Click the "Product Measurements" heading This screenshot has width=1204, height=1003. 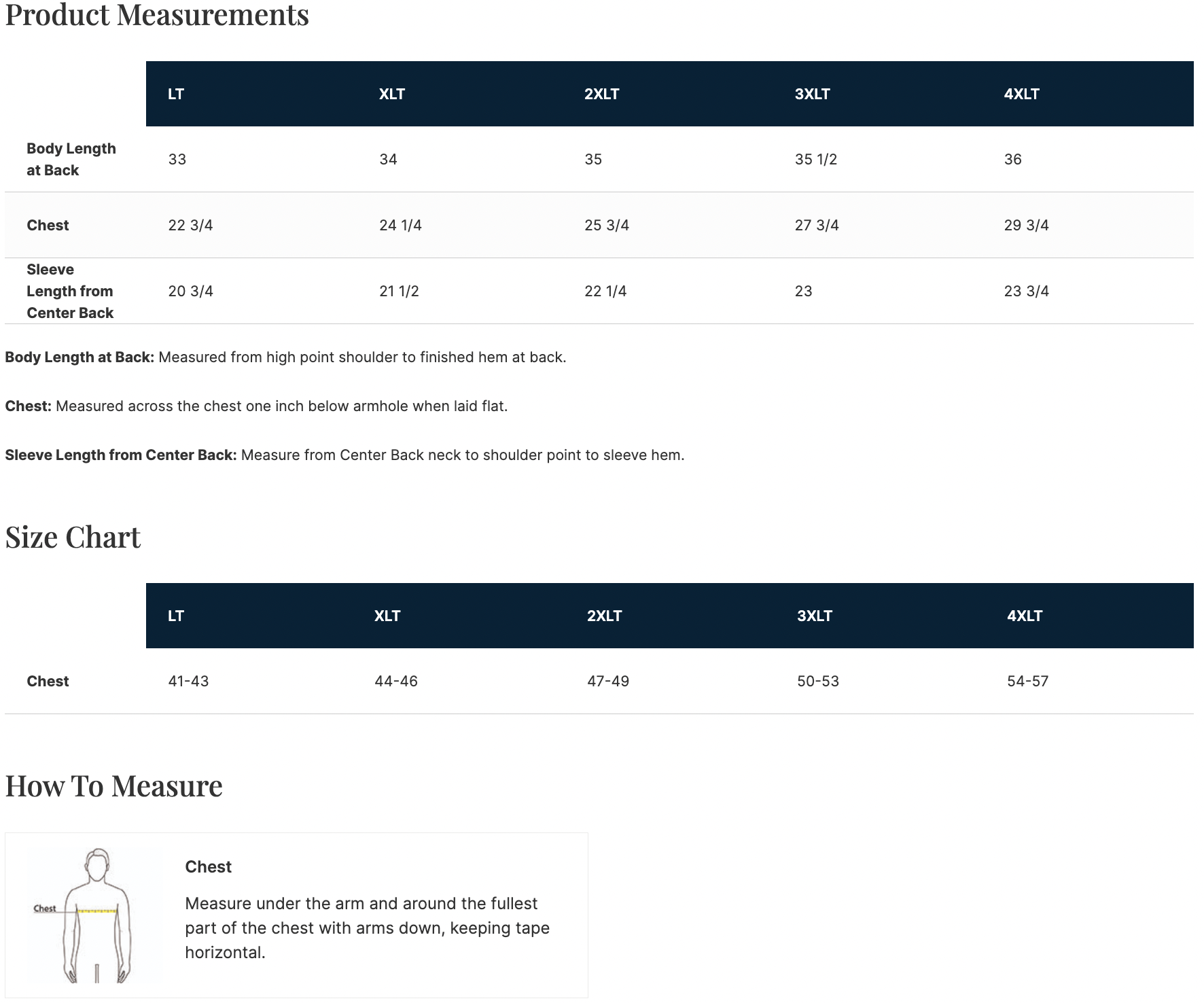click(x=157, y=15)
